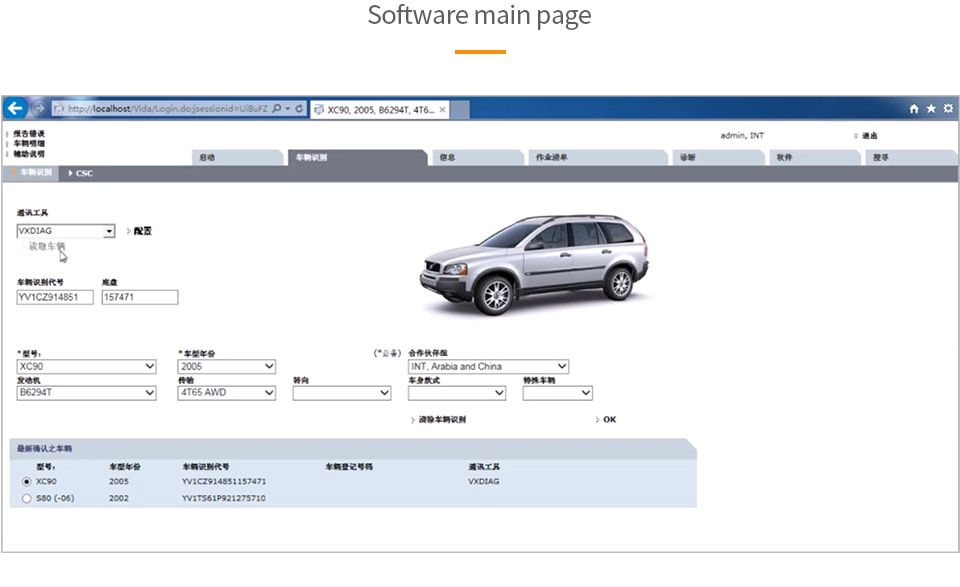Screen dimensions: 960x587
Task: Click the address bar search magnifier icon
Action: point(276,108)
